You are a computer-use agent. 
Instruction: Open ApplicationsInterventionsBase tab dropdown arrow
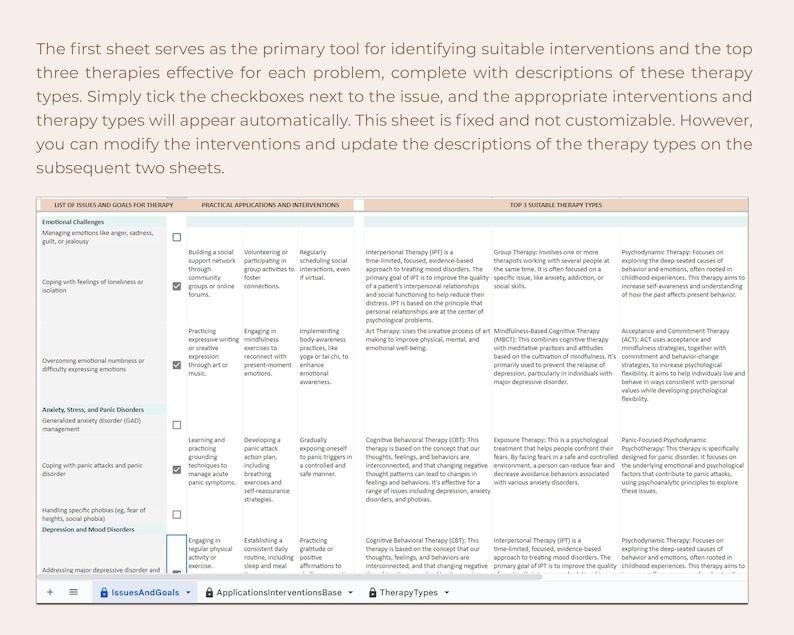[350, 592]
